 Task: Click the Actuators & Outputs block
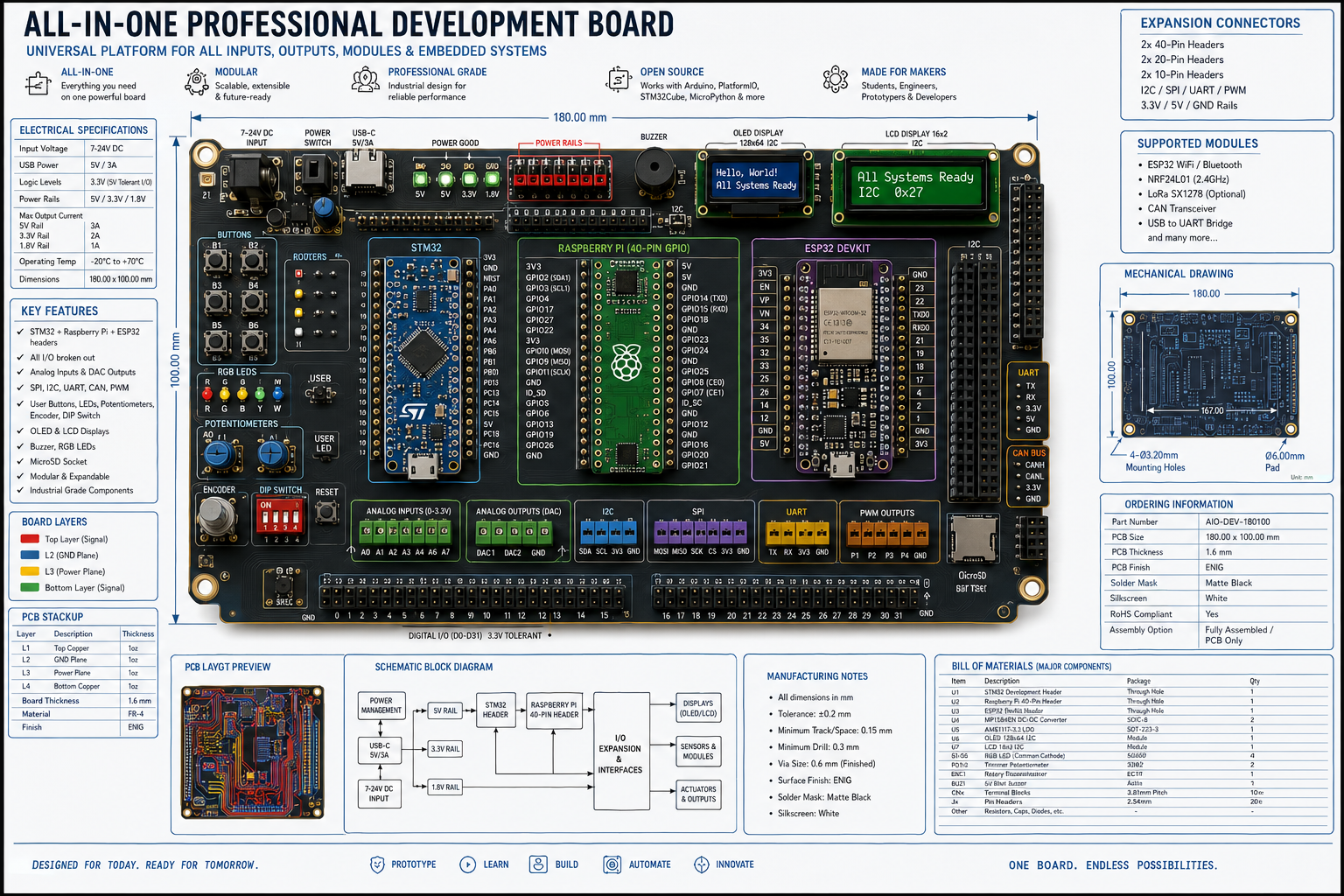698,794
